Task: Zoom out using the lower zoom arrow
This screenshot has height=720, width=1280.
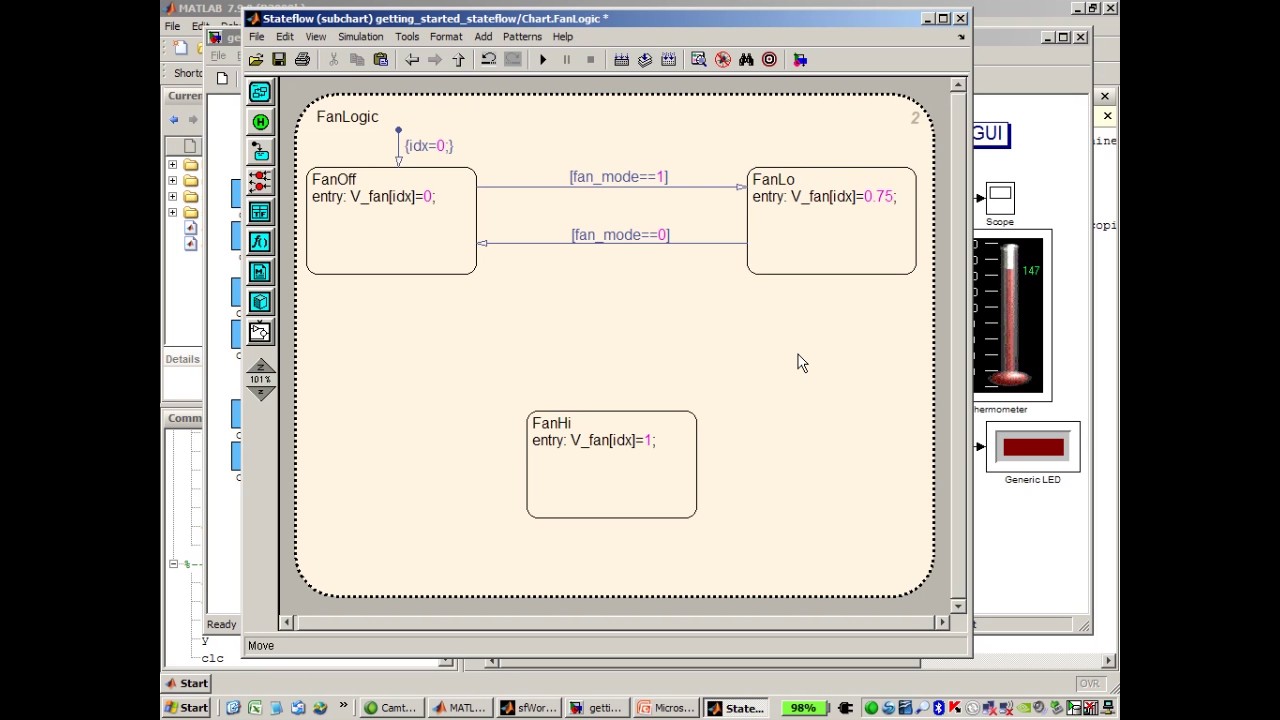Action: (x=260, y=393)
